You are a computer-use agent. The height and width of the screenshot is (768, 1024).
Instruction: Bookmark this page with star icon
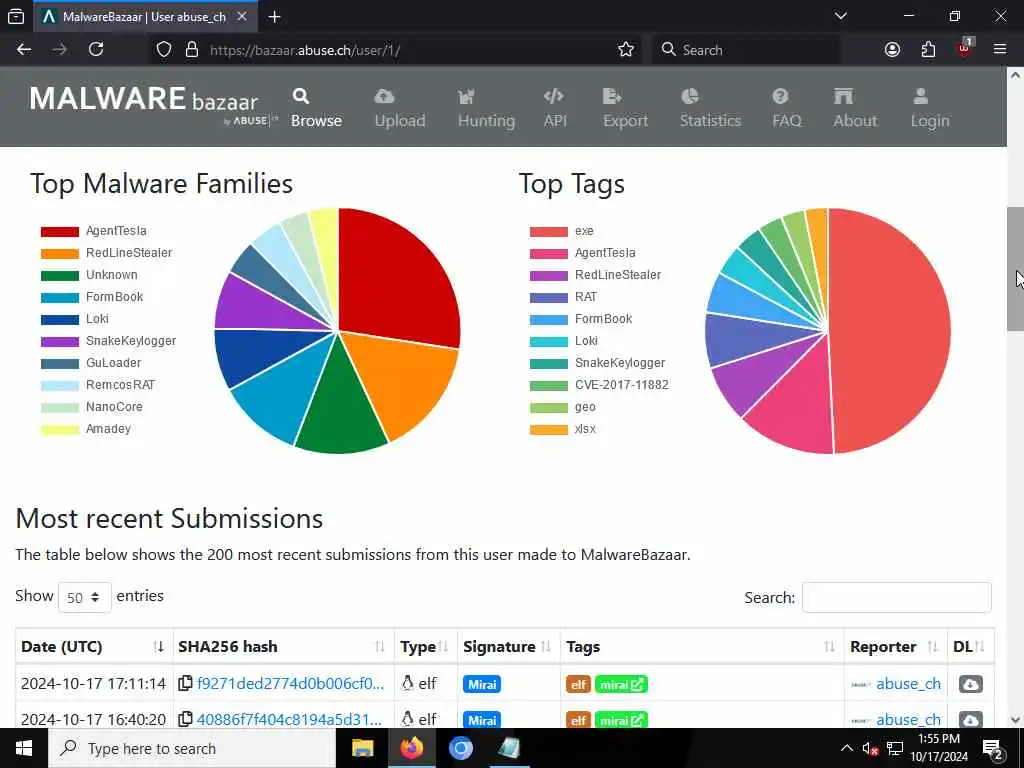[x=626, y=50]
